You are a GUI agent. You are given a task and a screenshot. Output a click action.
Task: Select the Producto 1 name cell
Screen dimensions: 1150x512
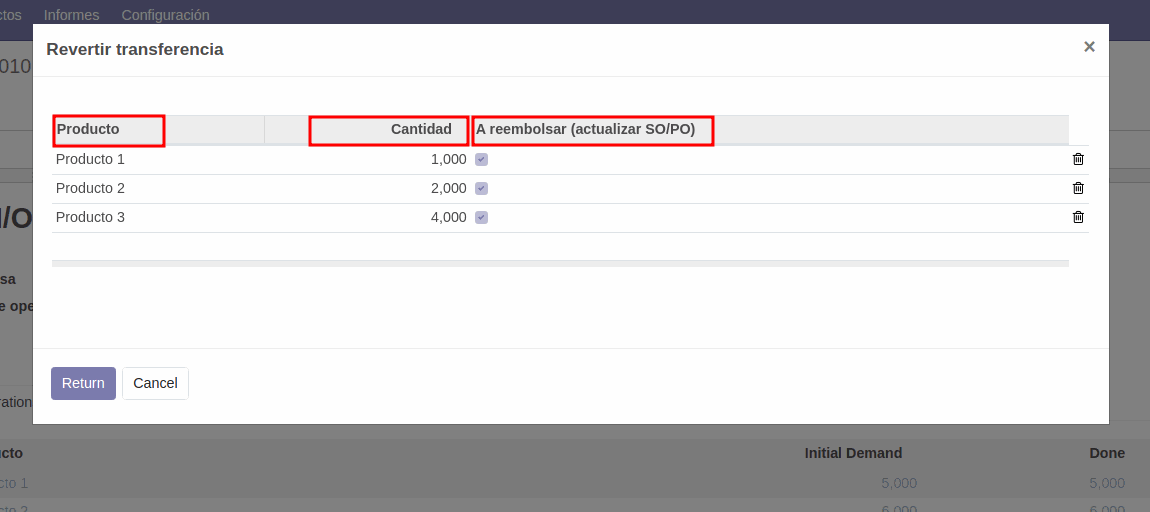[90, 159]
